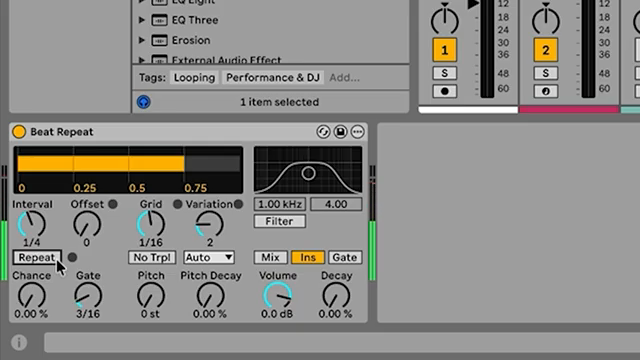Expand the EQ Three browser entry
This screenshot has width=640, height=360.
(x=142, y=20)
